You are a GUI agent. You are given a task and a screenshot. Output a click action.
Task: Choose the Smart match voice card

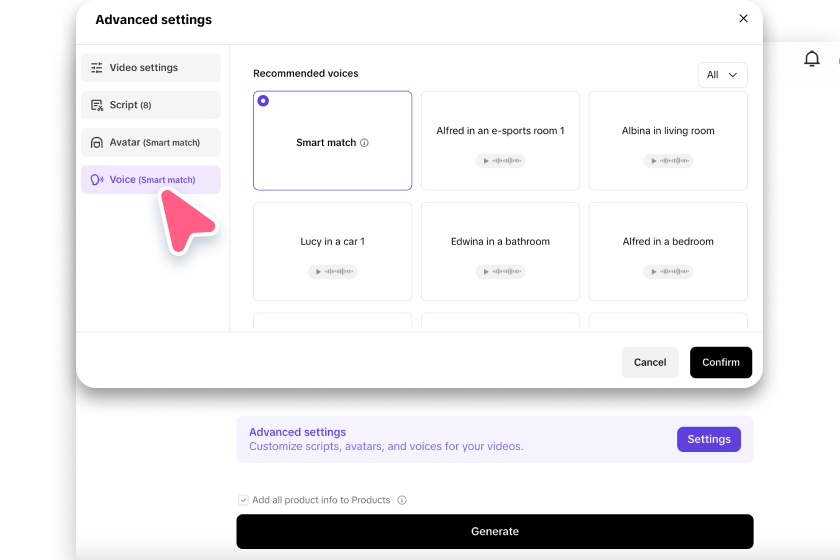[x=332, y=140]
